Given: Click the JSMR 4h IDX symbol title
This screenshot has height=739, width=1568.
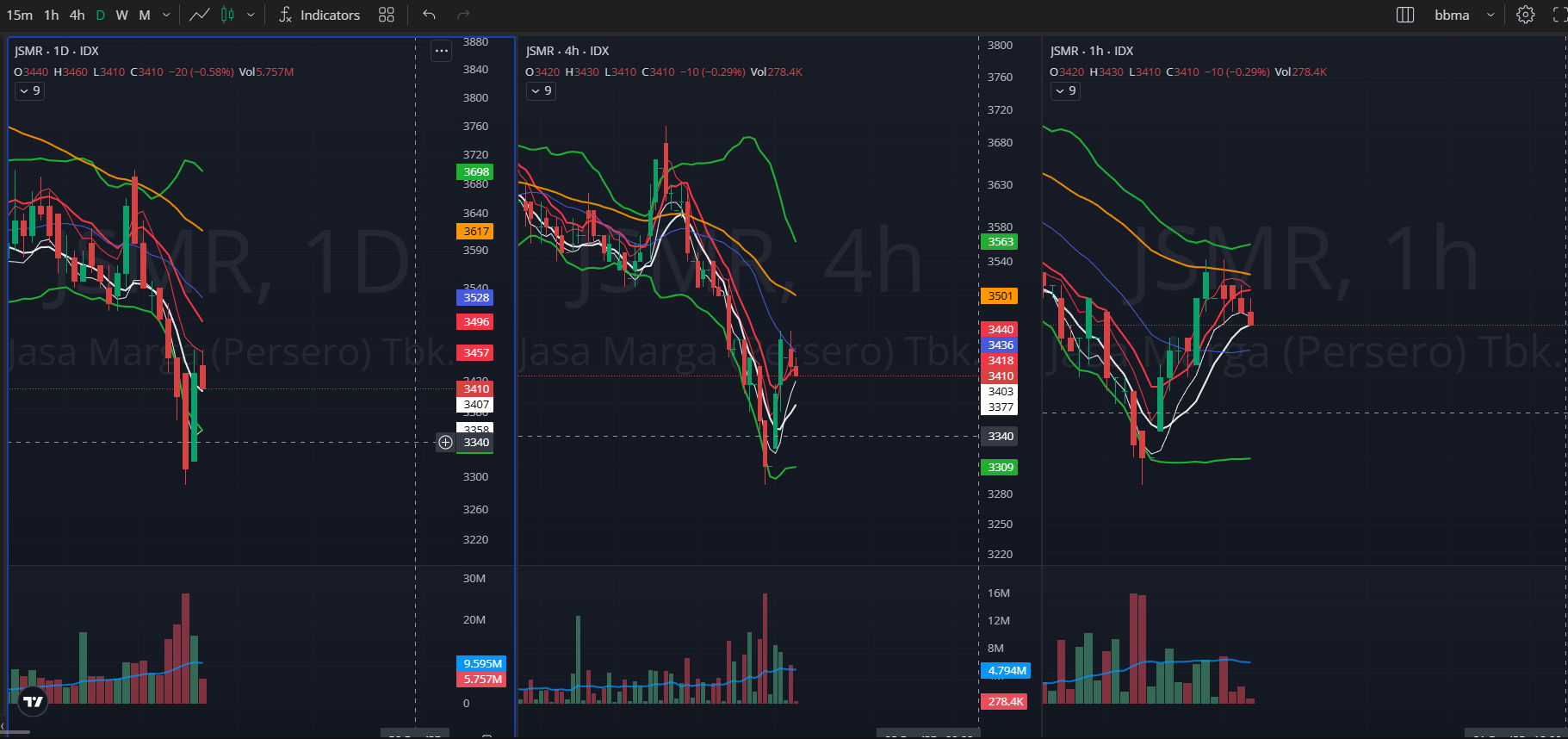Looking at the screenshot, I should [x=567, y=51].
